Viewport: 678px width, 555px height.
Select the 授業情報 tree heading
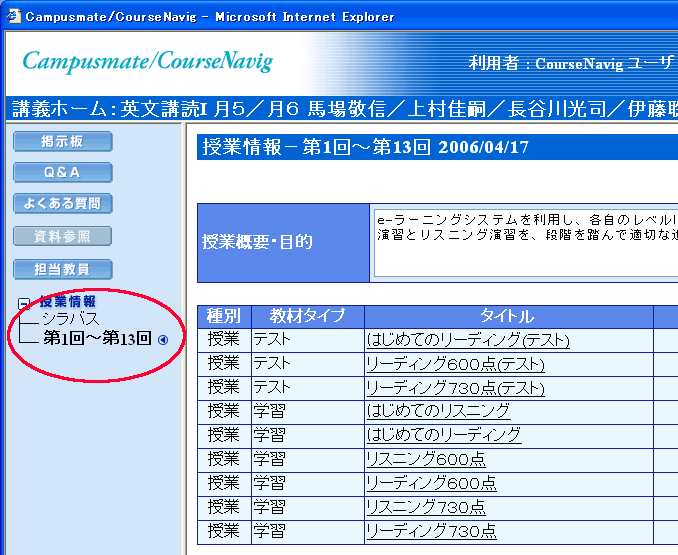coord(68,301)
